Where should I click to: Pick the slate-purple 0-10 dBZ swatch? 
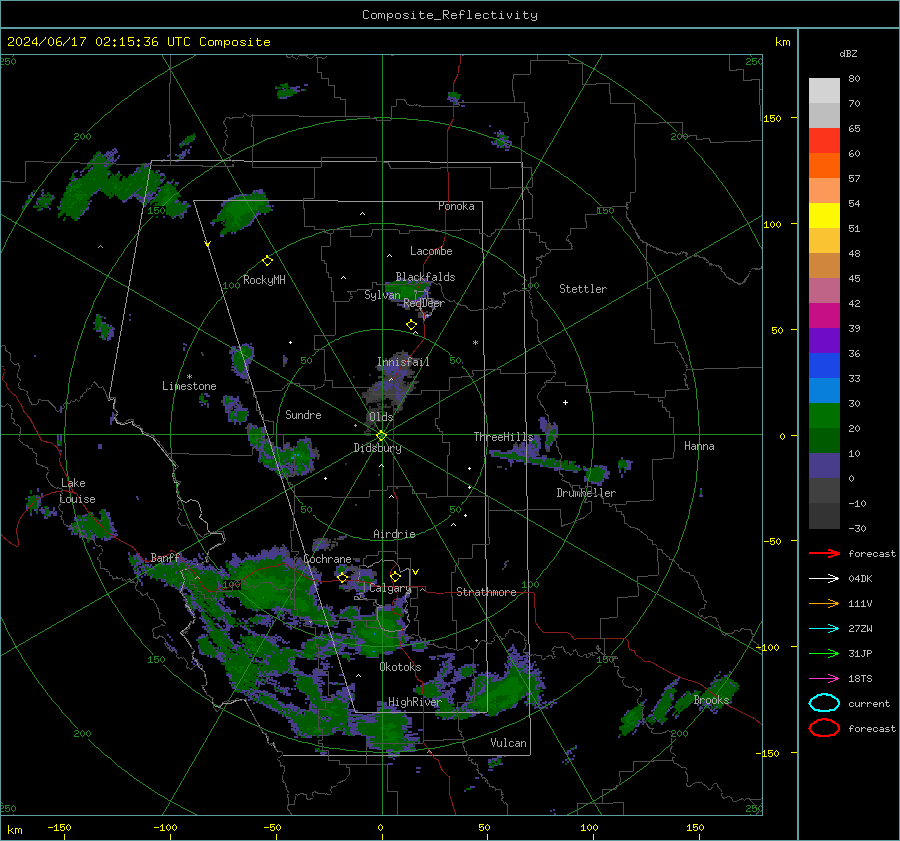point(824,466)
